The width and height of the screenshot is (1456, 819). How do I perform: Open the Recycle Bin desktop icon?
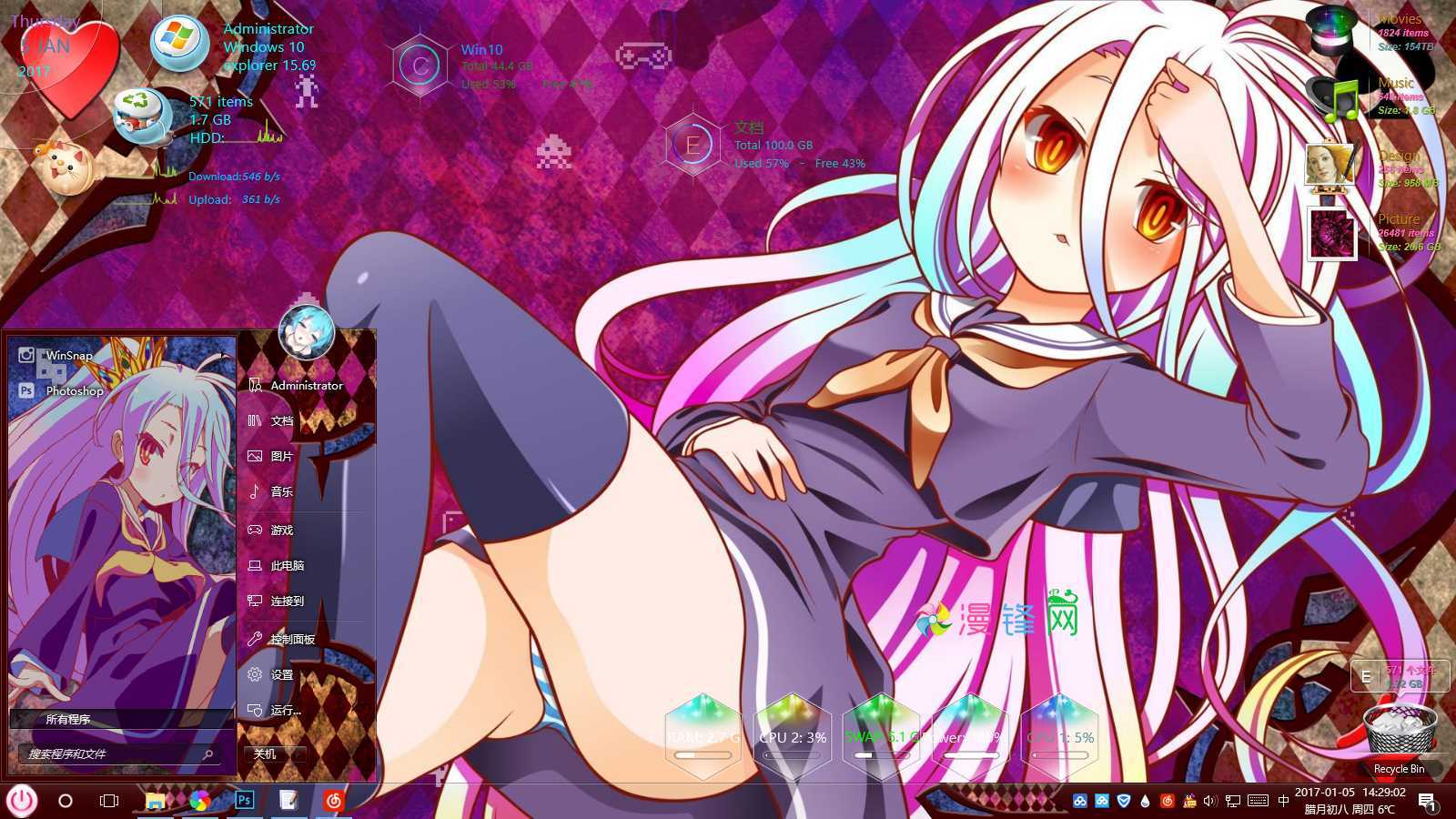pyautogui.click(x=1400, y=735)
